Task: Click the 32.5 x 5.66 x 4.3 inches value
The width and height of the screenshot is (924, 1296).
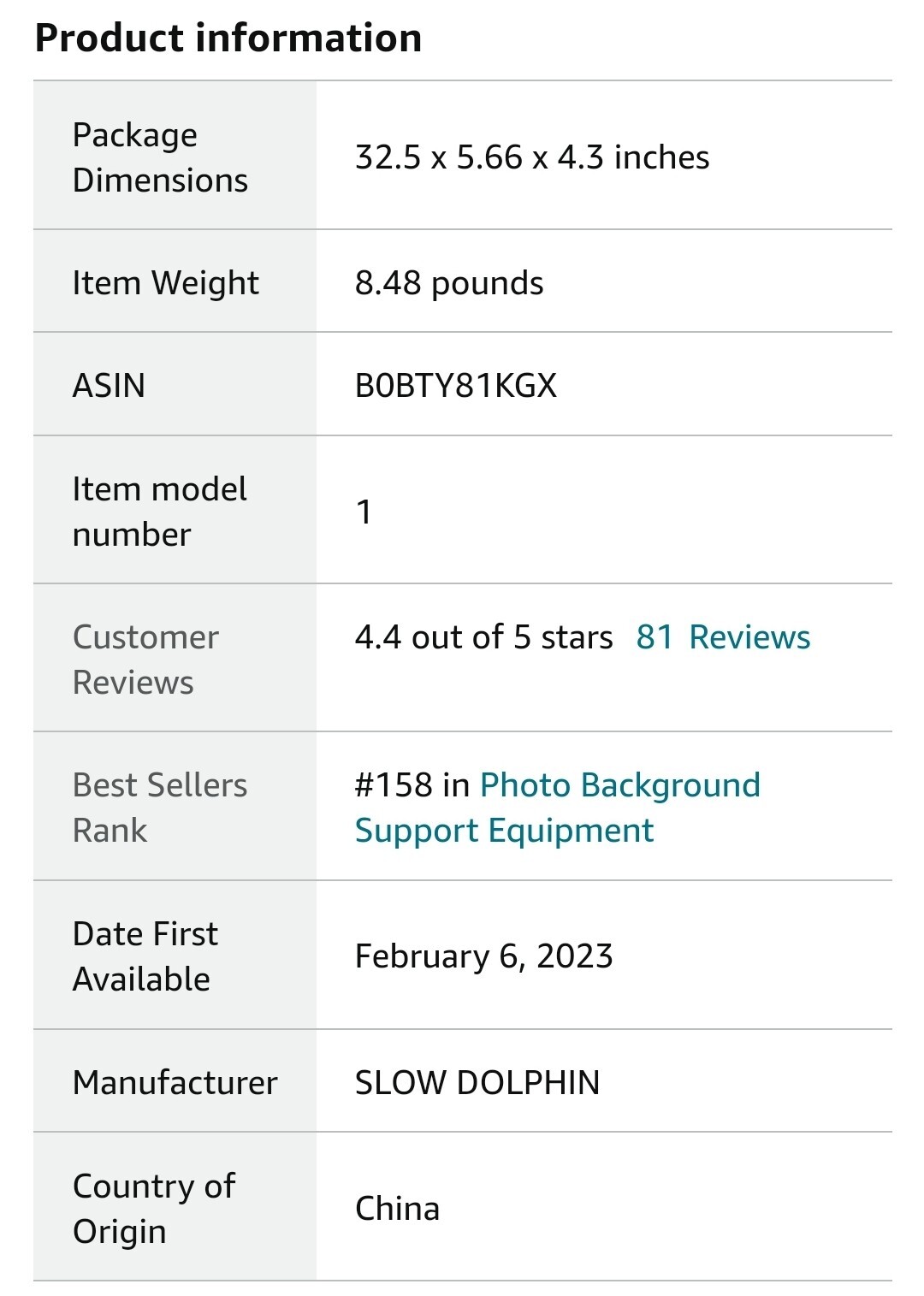Action: point(532,157)
